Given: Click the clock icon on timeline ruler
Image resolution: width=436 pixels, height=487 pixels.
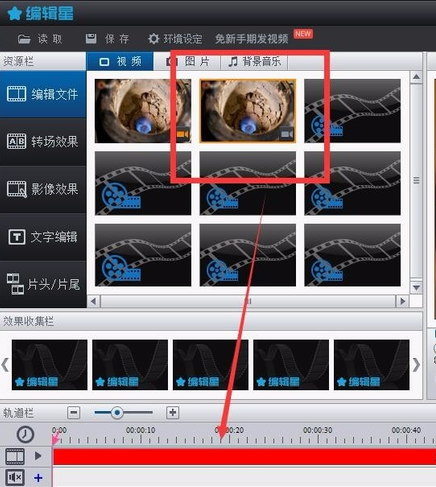Looking at the screenshot, I should [25, 434].
